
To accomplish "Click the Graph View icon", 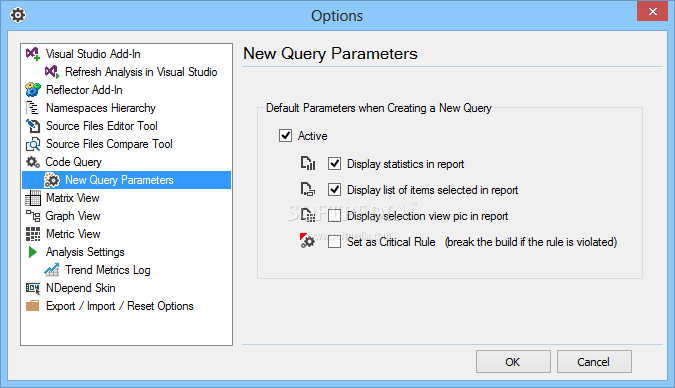I will pos(33,216).
